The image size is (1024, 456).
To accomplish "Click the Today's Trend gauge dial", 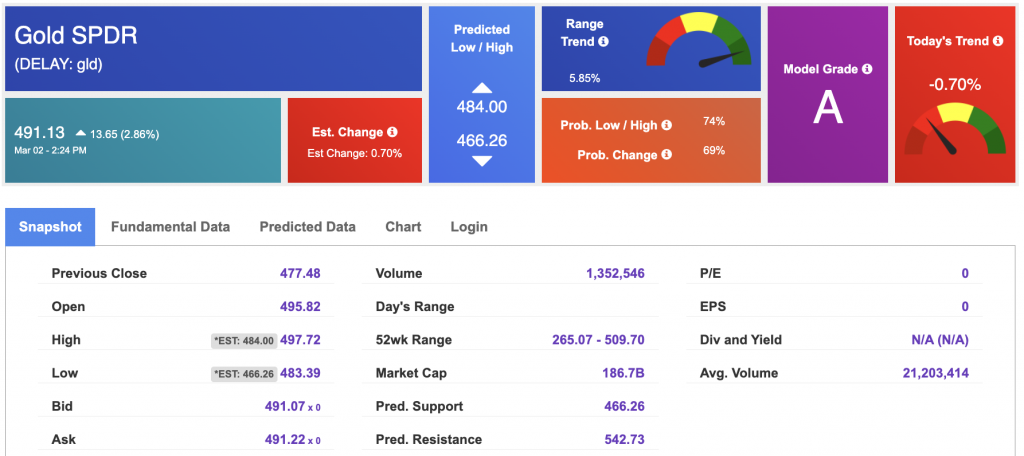I will pyautogui.click(x=954, y=130).
